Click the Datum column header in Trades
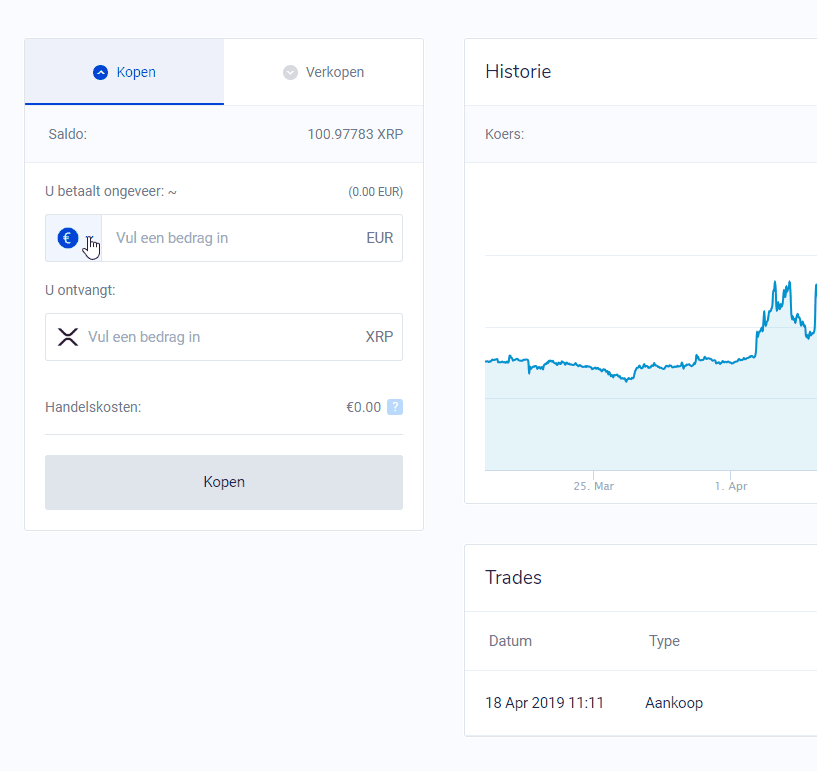This screenshot has width=817, height=771. 510,641
